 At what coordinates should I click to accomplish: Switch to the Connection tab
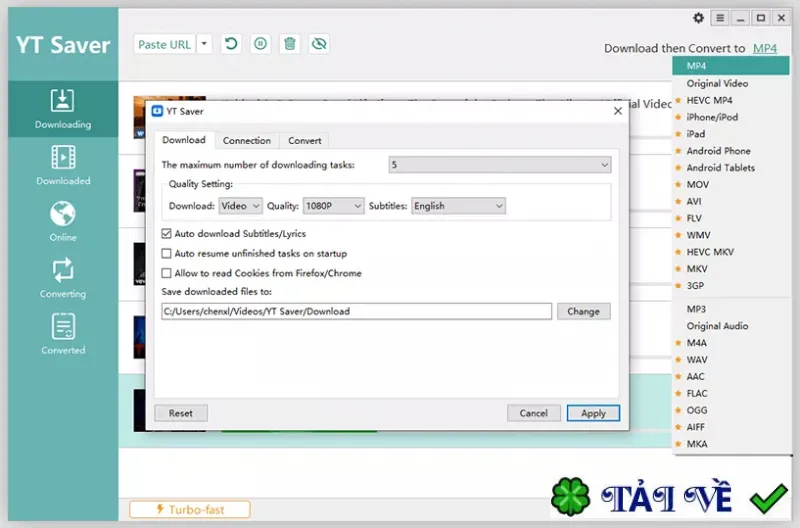247,141
